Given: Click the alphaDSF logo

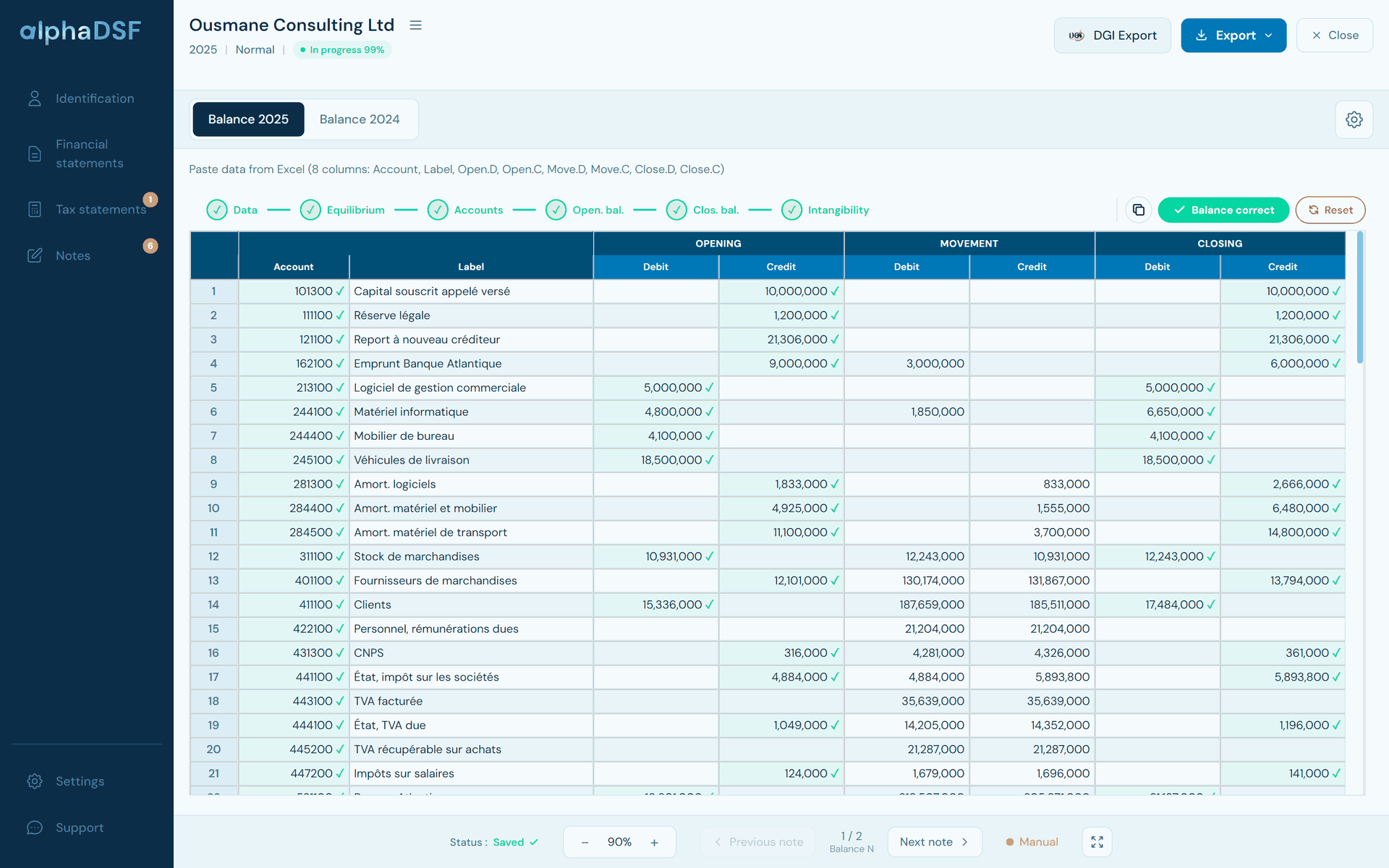Looking at the screenshot, I should (x=80, y=31).
